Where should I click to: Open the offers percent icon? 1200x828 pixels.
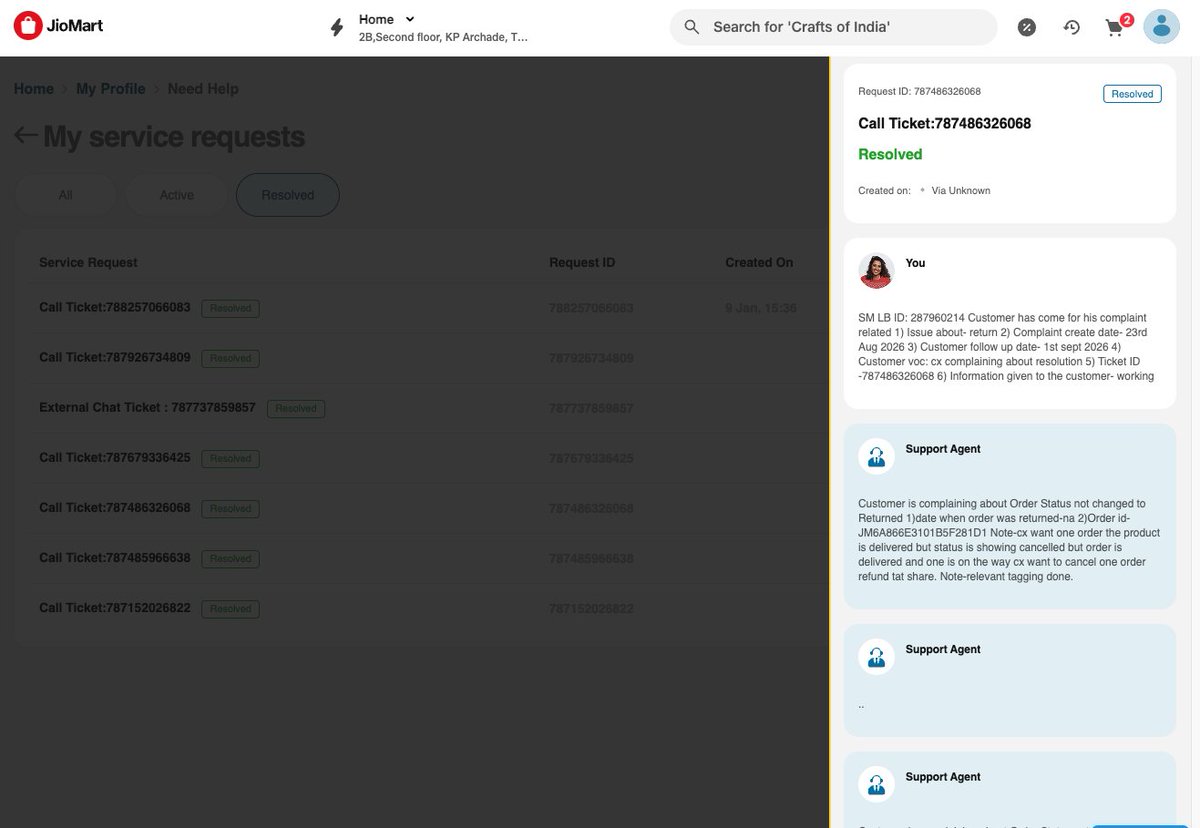click(x=1027, y=27)
